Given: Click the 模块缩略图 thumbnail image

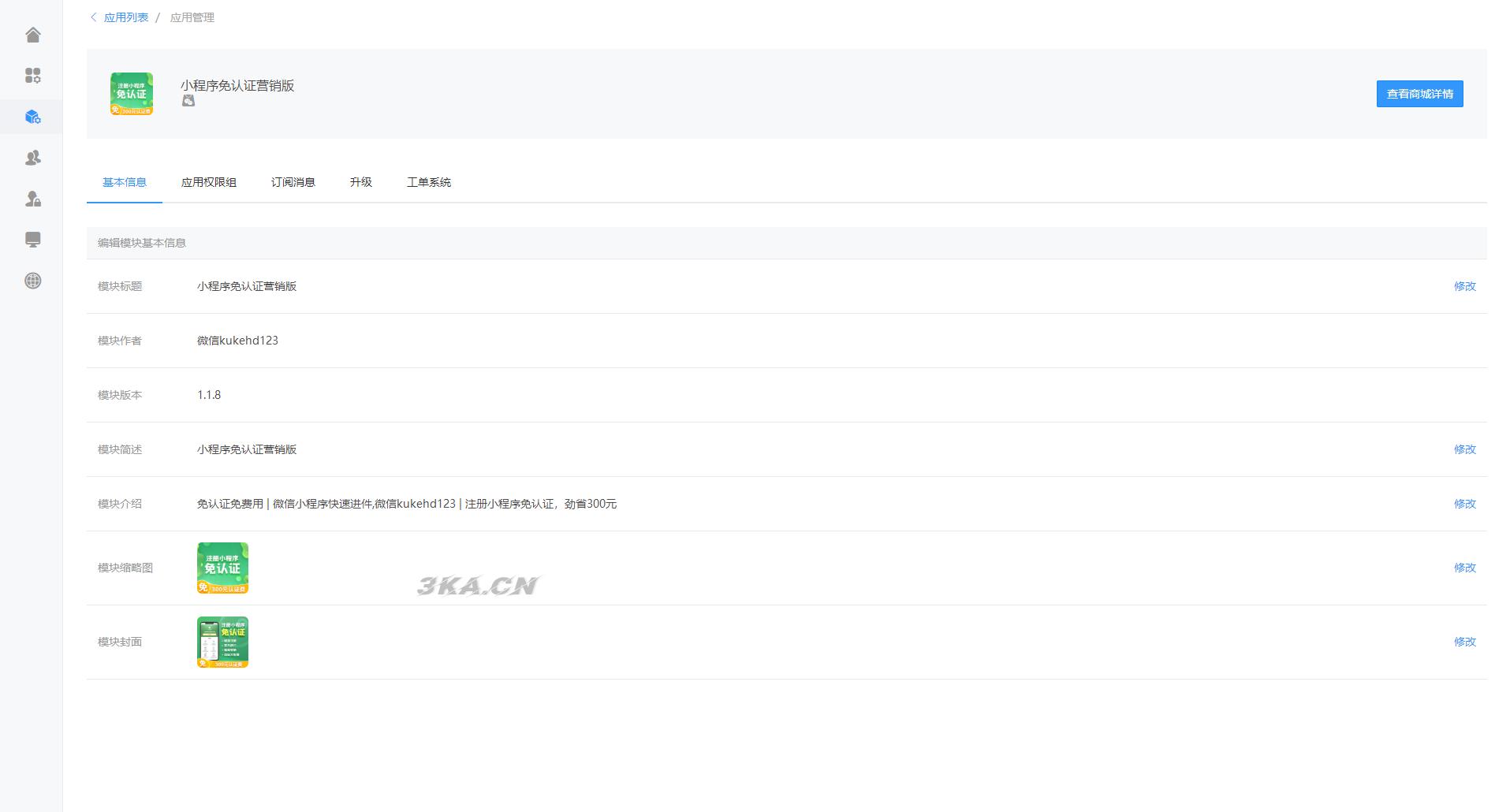Looking at the screenshot, I should (222, 568).
